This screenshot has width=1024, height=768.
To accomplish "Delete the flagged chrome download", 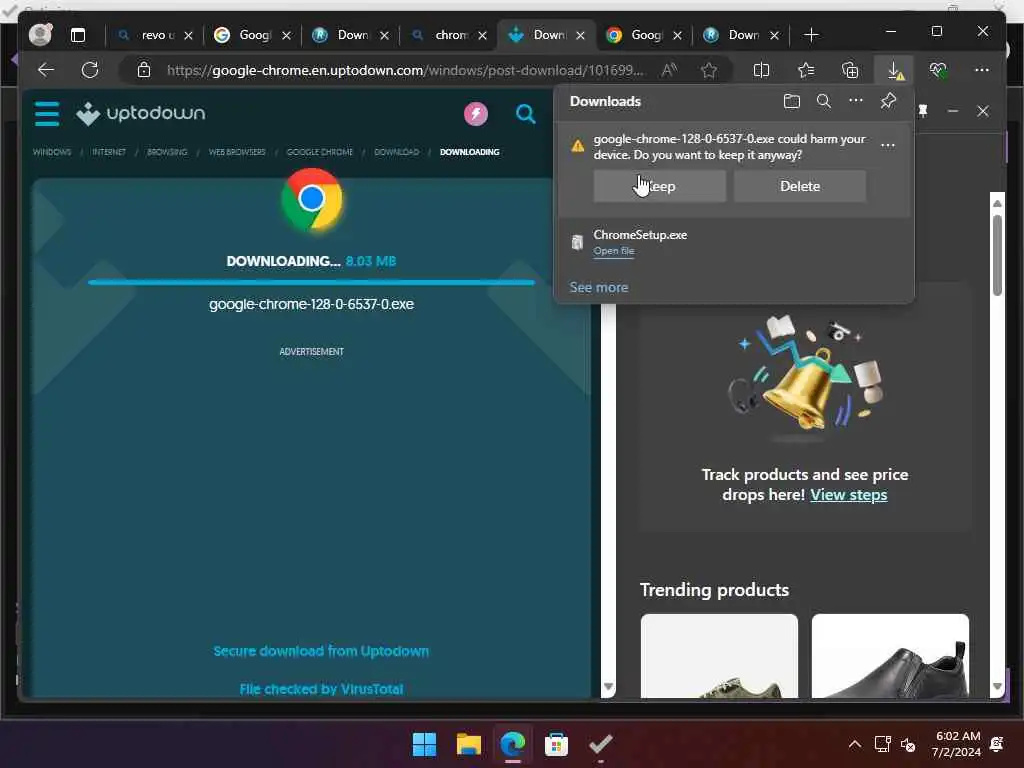I will 800,186.
